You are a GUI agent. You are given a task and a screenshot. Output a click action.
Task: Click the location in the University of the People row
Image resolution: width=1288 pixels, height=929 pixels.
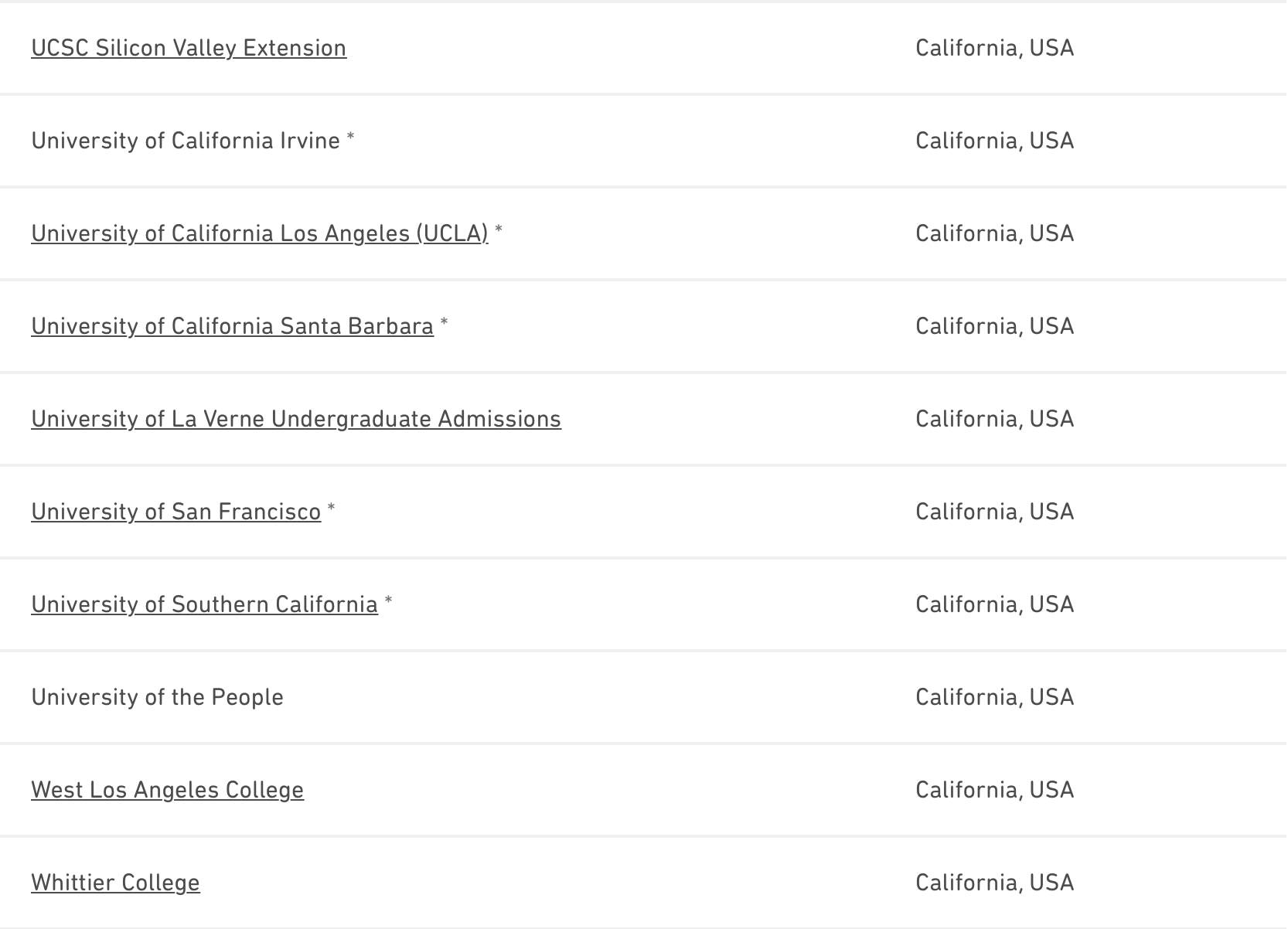(x=994, y=697)
